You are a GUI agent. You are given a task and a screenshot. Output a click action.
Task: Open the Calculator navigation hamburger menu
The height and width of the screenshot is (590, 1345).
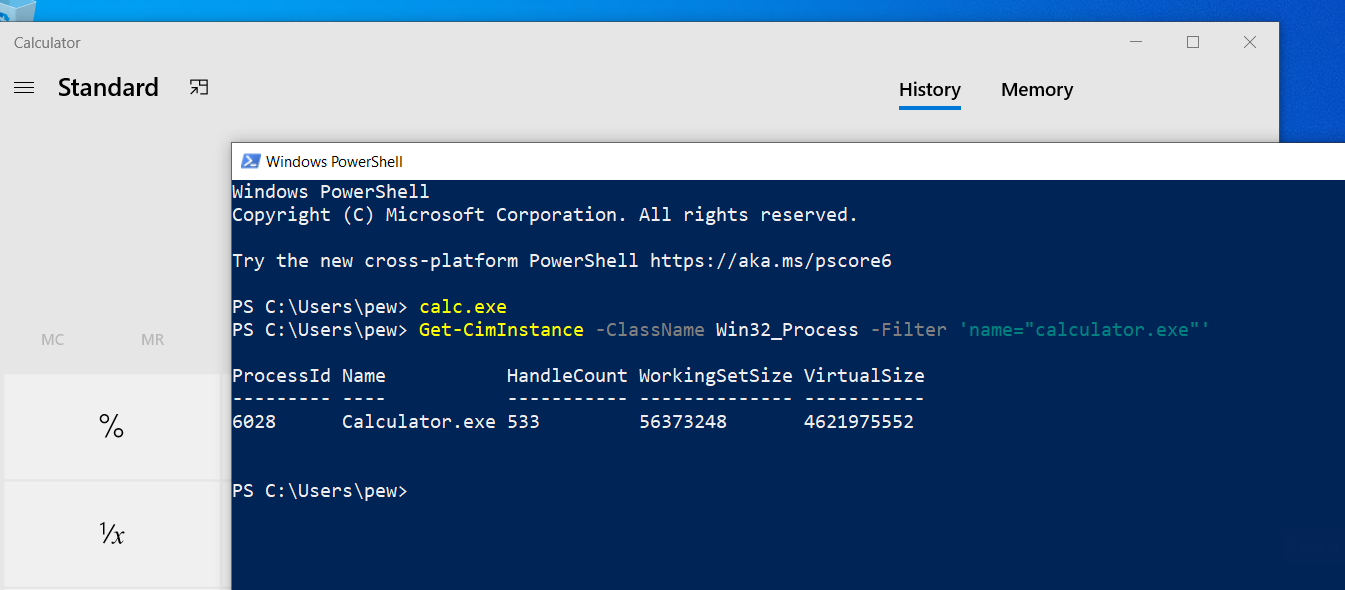click(24, 88)
